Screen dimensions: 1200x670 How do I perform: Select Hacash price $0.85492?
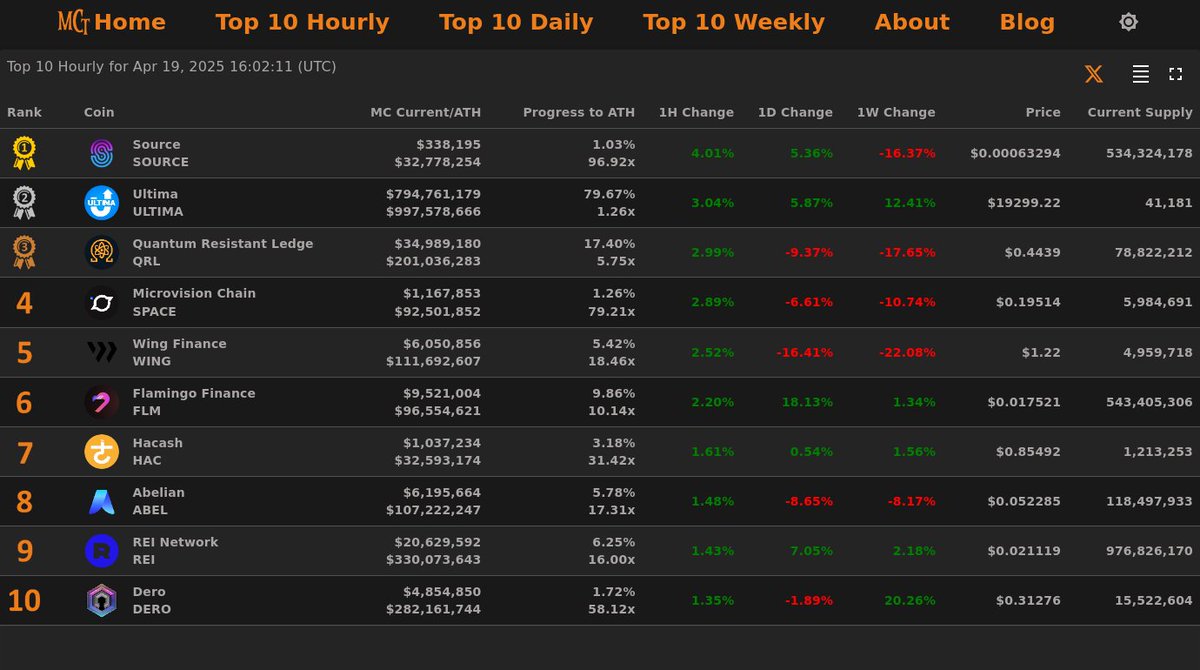click(x=1028, y=452)
